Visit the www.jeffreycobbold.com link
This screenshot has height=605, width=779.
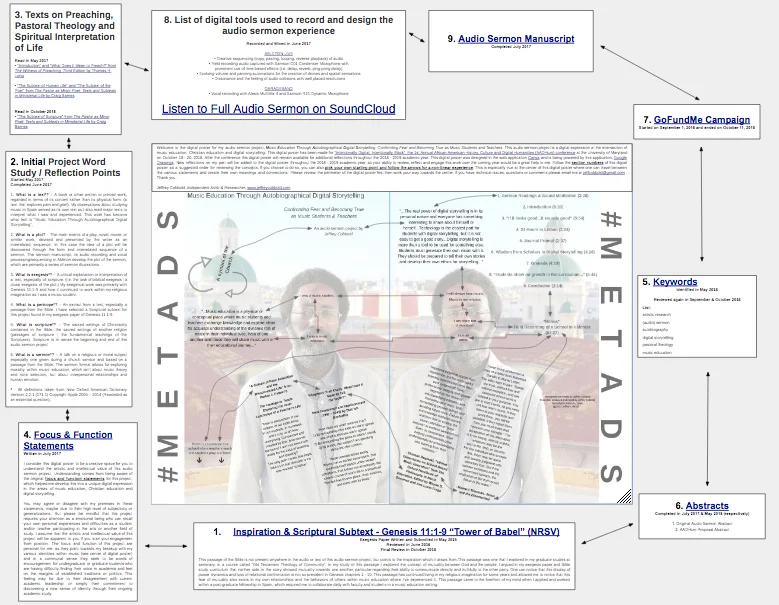coord(268,188)
